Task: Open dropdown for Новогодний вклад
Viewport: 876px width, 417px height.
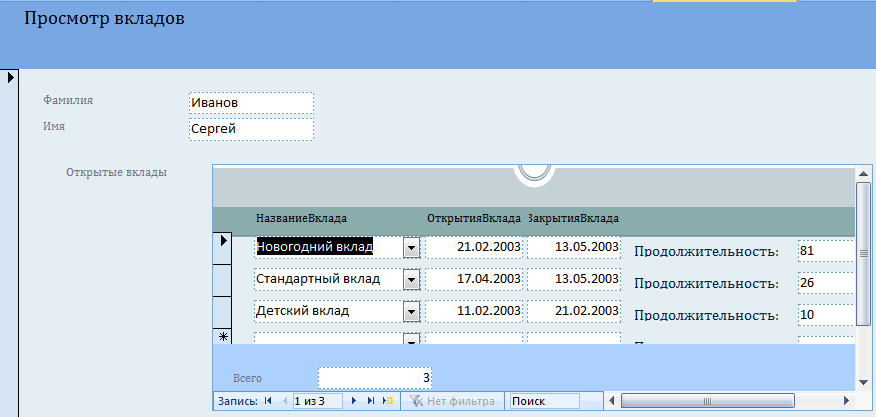Action: click(411, 247)
